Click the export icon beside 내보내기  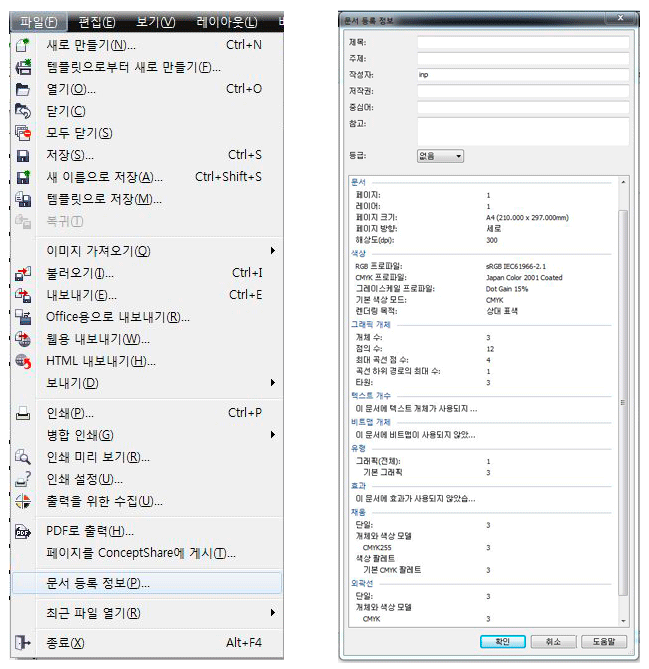pos(23,295)
